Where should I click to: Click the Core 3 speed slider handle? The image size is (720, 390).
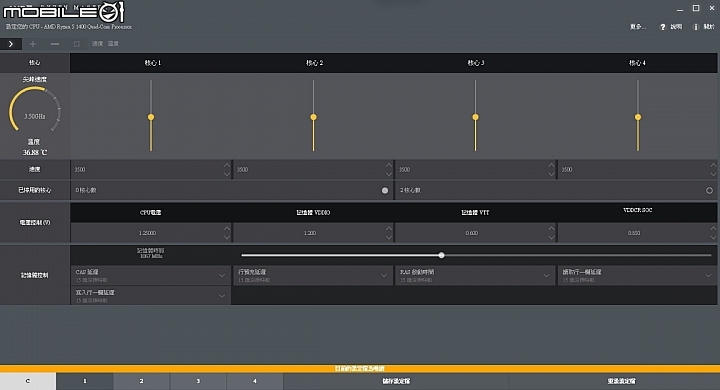475,117
